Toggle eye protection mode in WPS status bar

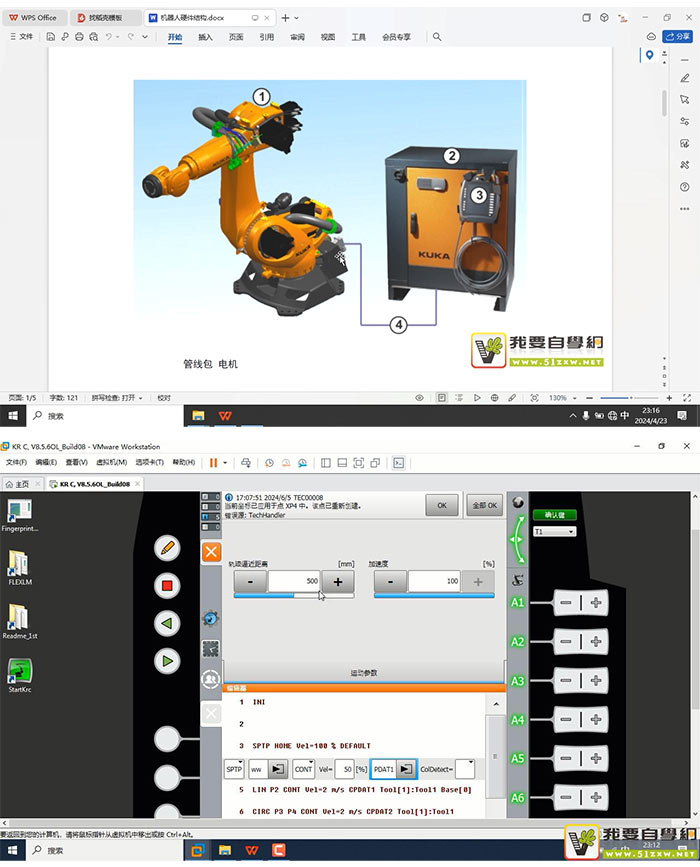pyautogui.click(x=419, y=398)
